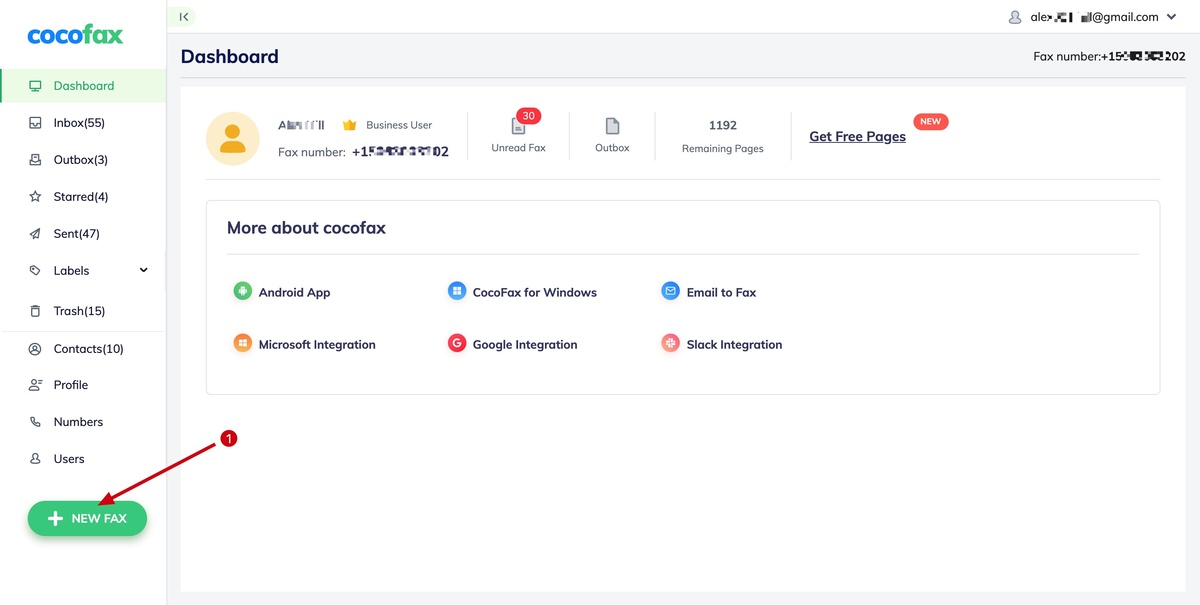Click the Sent paper plane icon
This screenshot has height=605, width=1200.
click(x=35, y=234)
